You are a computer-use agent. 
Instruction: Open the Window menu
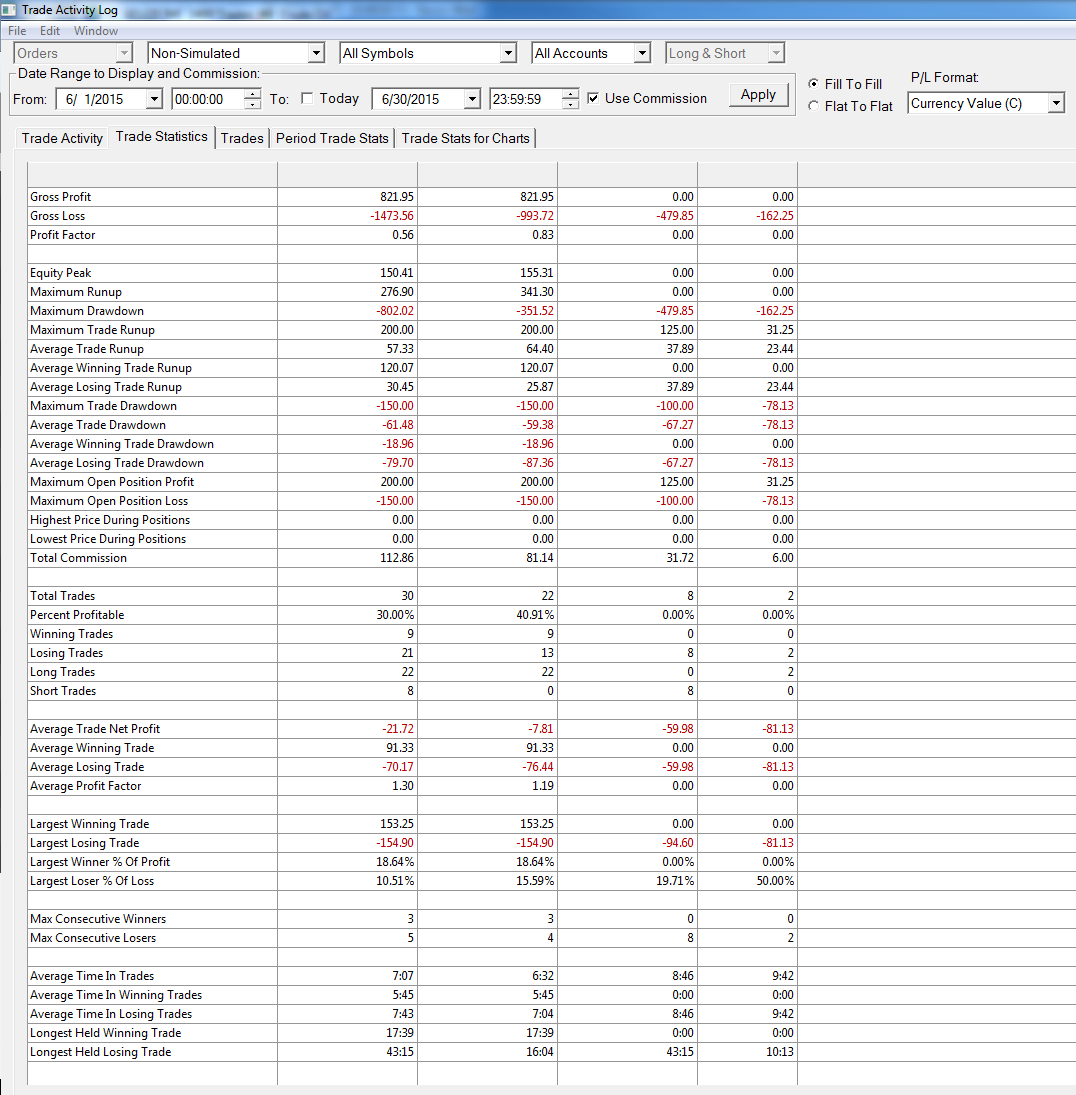96,31
